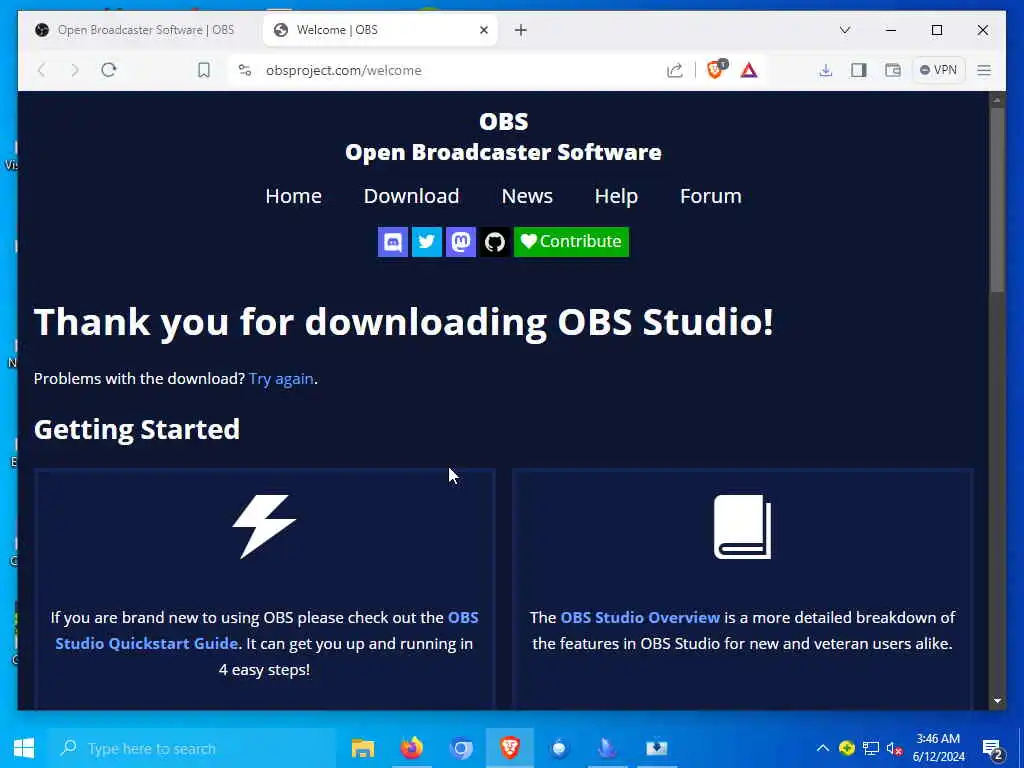This screenshot has height=768, width=1024.
Task: Open the Windows Start menu
Action: (24, 748)
